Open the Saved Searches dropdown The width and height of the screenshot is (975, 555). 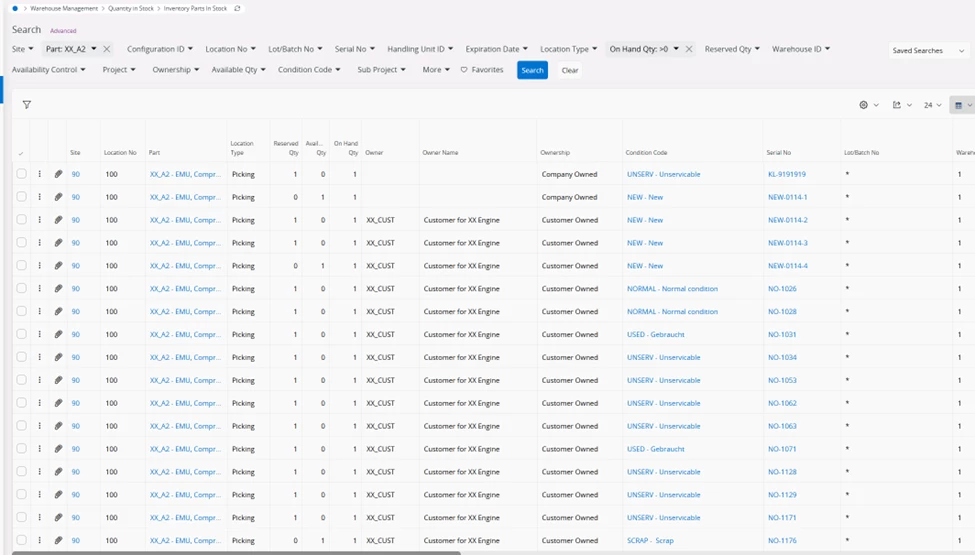928,50
